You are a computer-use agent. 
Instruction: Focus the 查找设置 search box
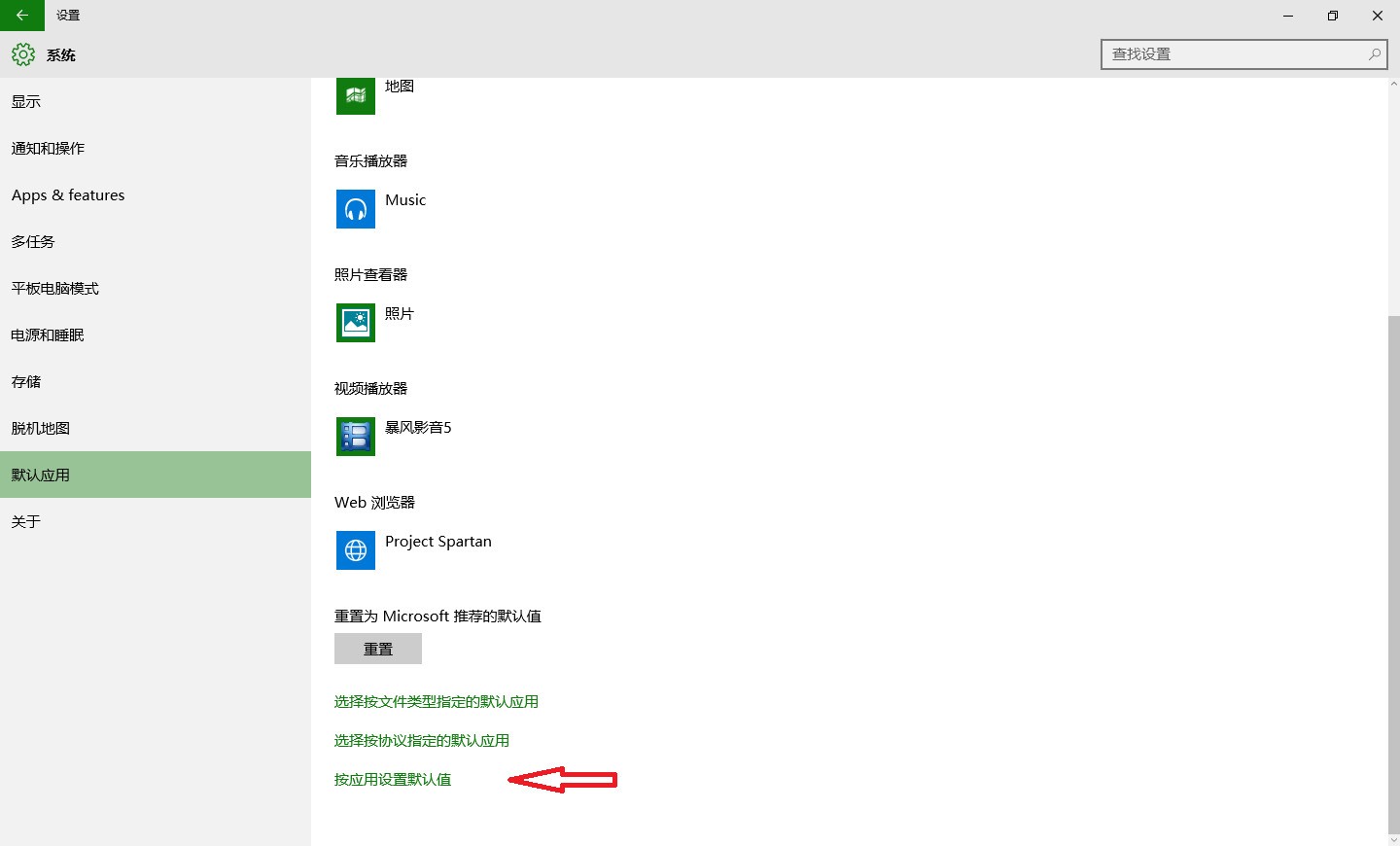1244,54
